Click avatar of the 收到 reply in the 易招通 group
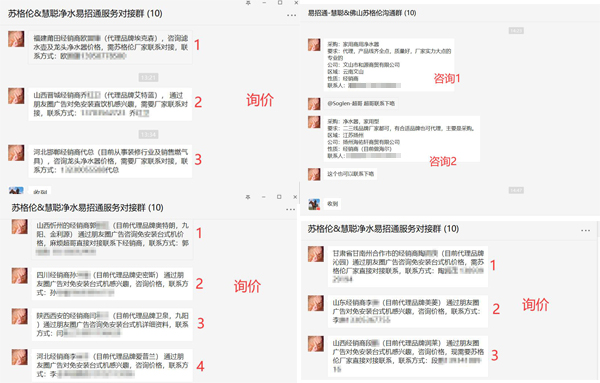Viewport: 600px width, 383px height. tap(314, 204)
